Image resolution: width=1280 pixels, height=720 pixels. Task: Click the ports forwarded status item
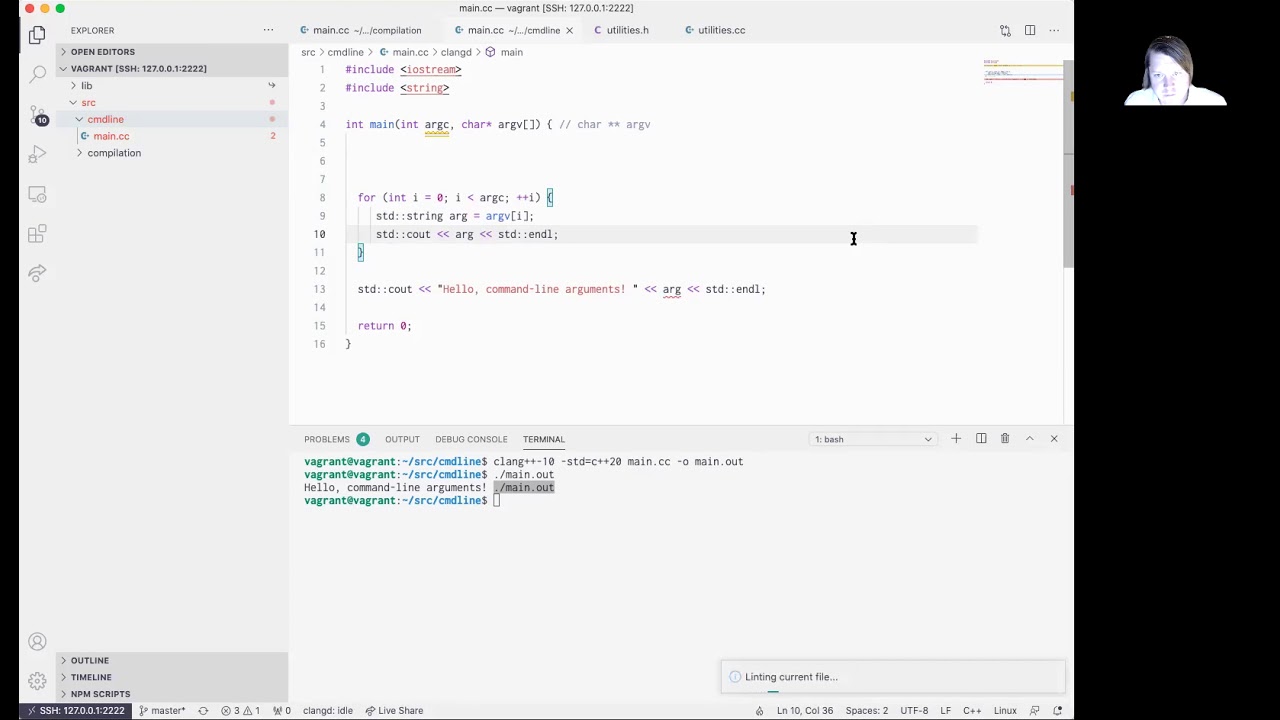coord(282,711)
